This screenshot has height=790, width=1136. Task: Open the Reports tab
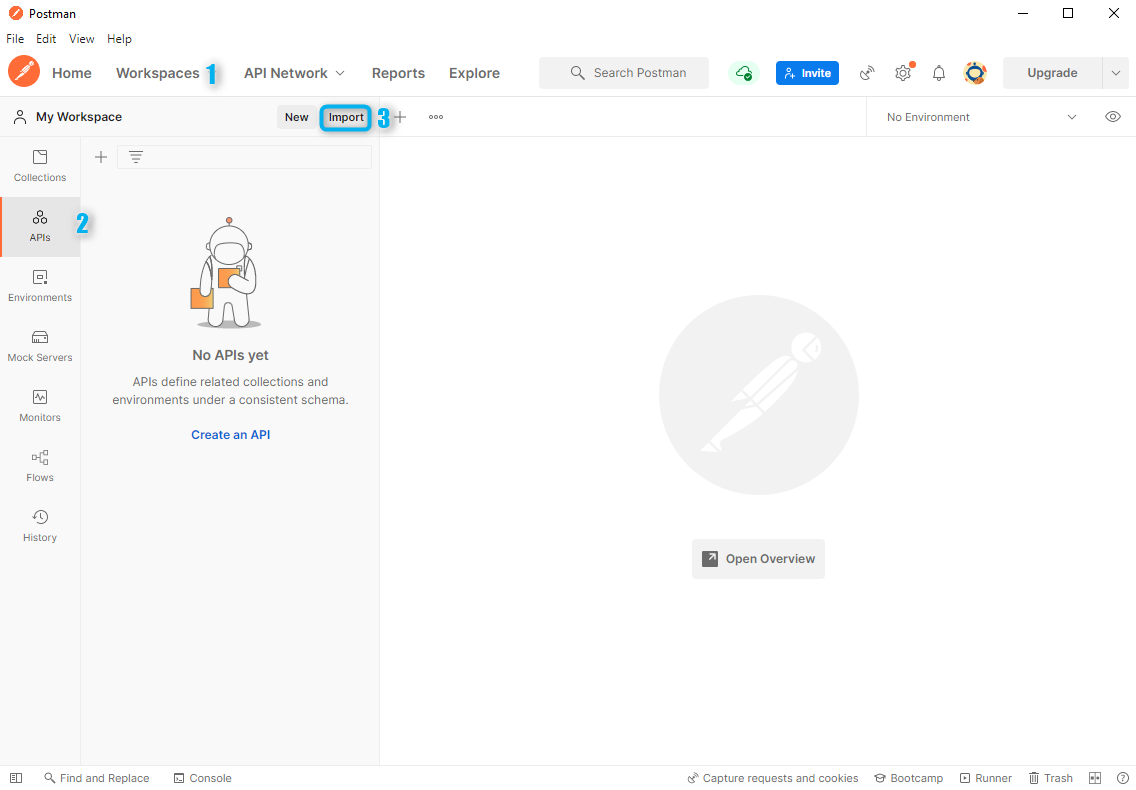pos(398,73)
